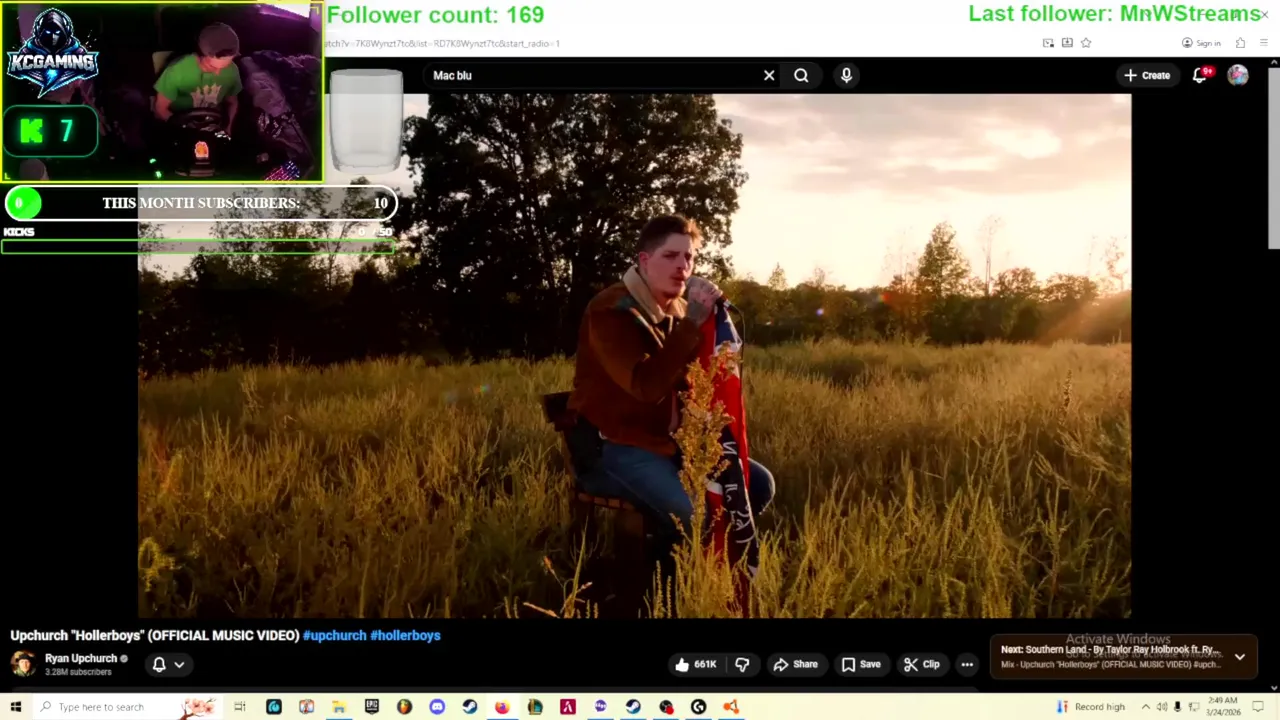The image size is (1280, 720).
Task: Save the video to a playlist
Action: click(x=861, y=664)
